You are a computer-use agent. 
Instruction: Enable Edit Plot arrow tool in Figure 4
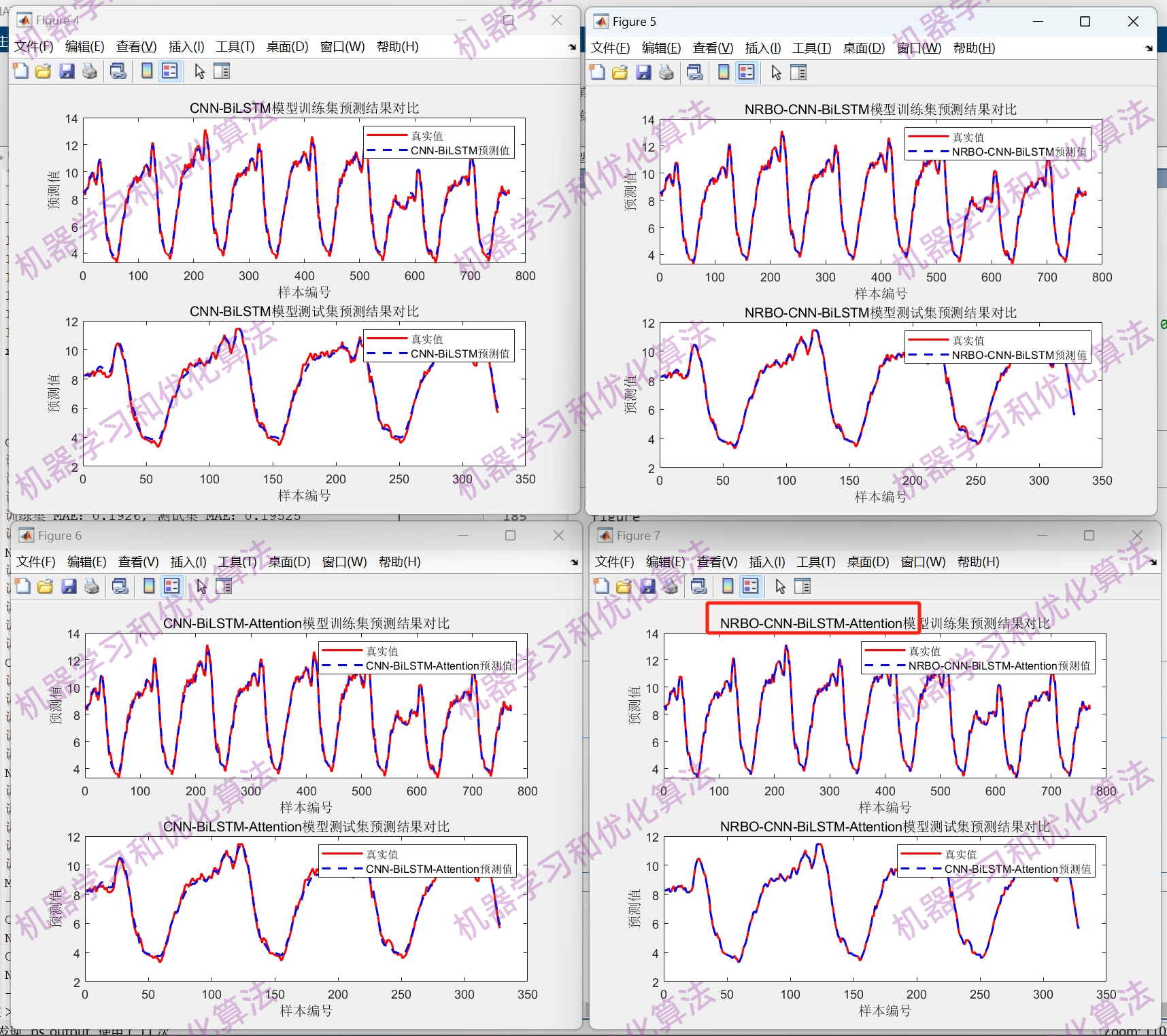[x=199, y=71]
